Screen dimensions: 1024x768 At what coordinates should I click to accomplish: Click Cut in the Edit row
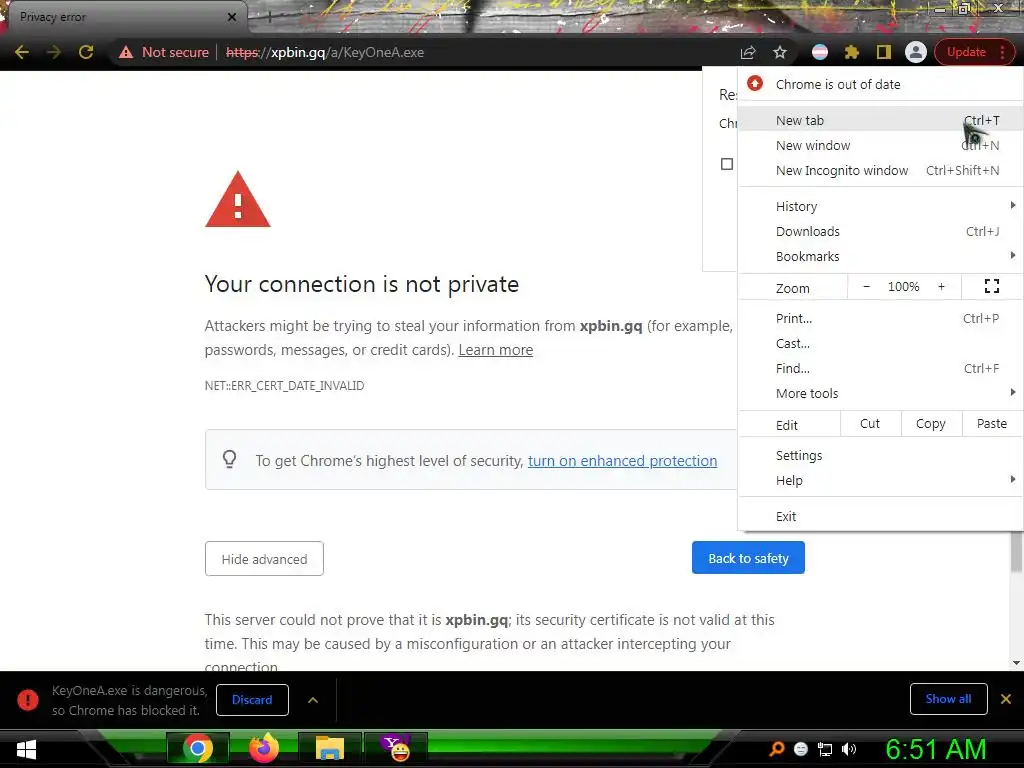click(x=870, y=424)
